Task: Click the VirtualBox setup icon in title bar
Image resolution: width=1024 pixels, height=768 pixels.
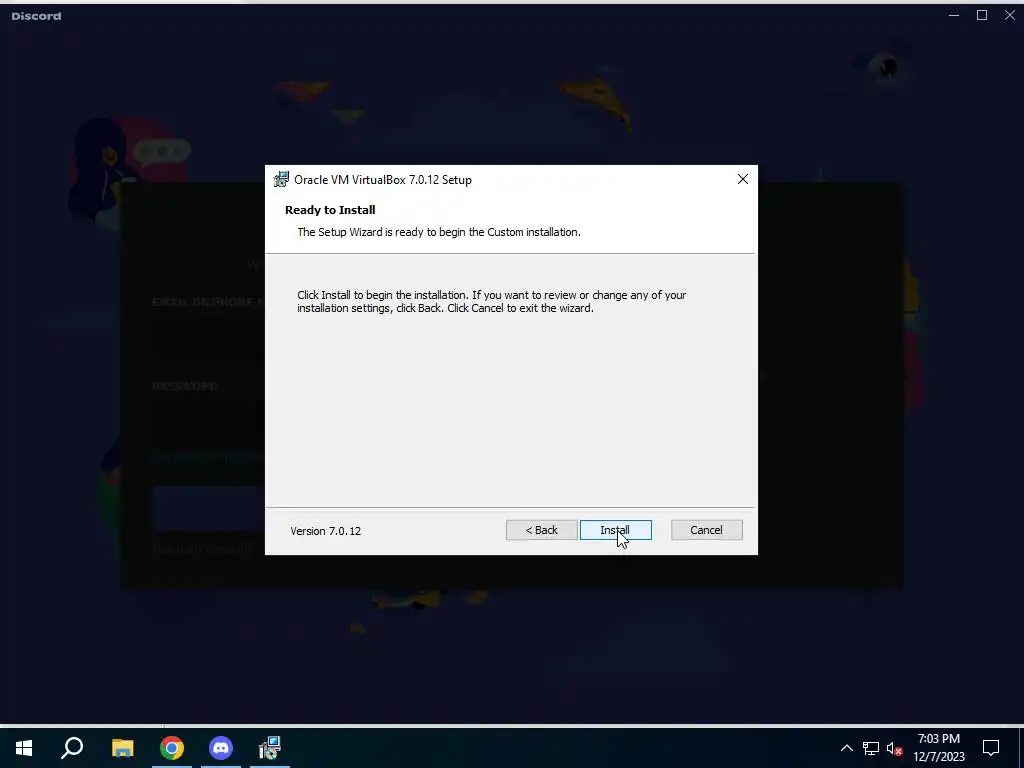Action: tap(281, 179)
